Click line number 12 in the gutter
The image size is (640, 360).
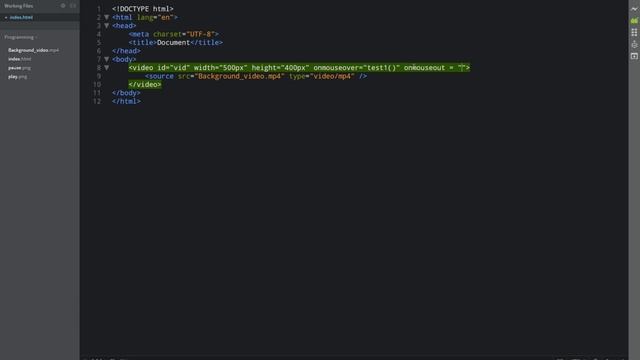97,101
